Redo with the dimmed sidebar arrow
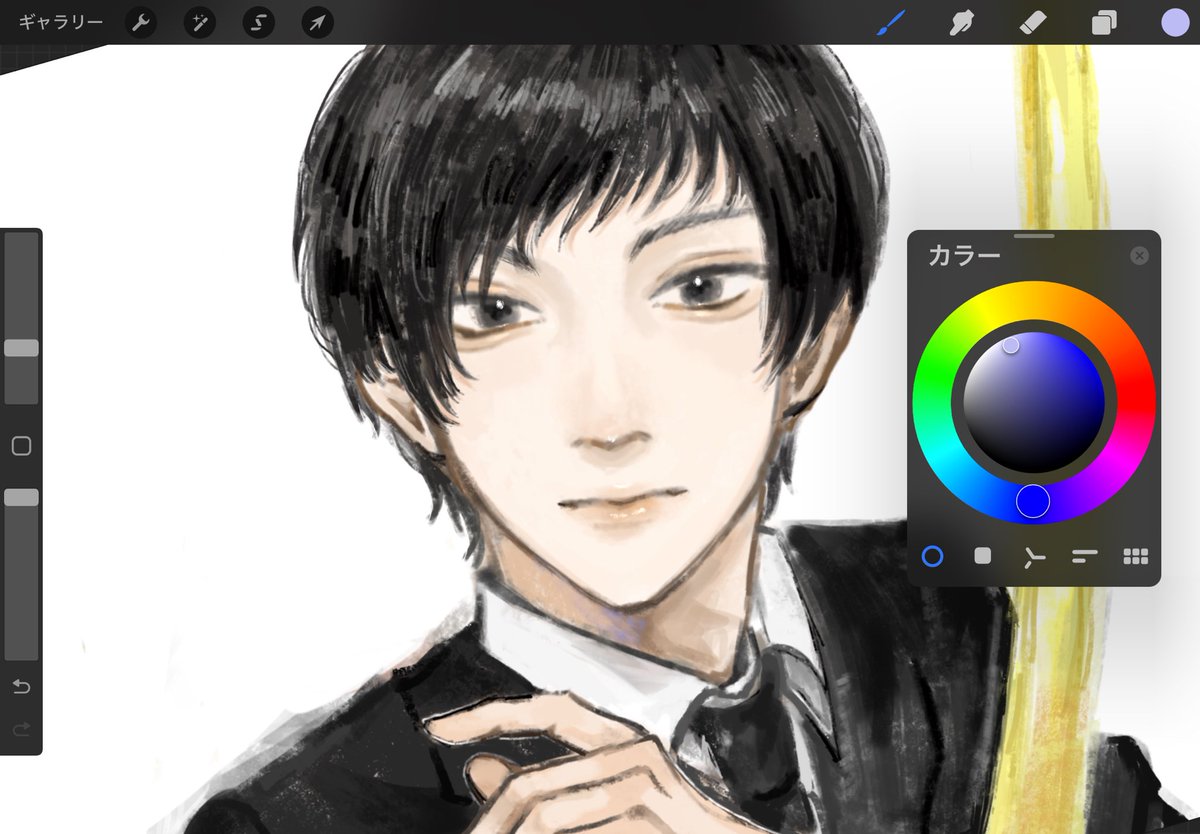1200x834 pixels. 21,729
